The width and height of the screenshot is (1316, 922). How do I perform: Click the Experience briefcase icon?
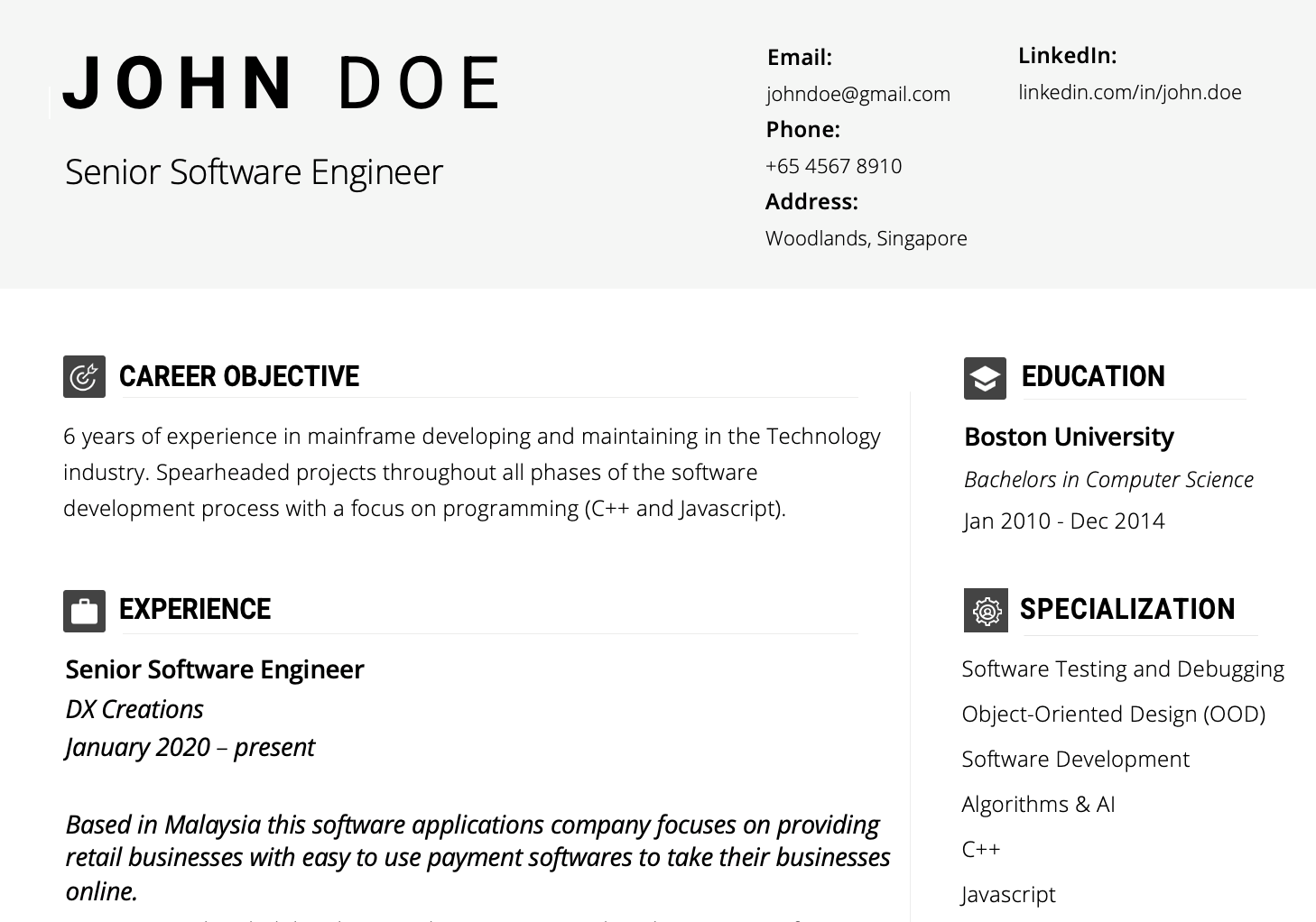click(x=84, y=612)
